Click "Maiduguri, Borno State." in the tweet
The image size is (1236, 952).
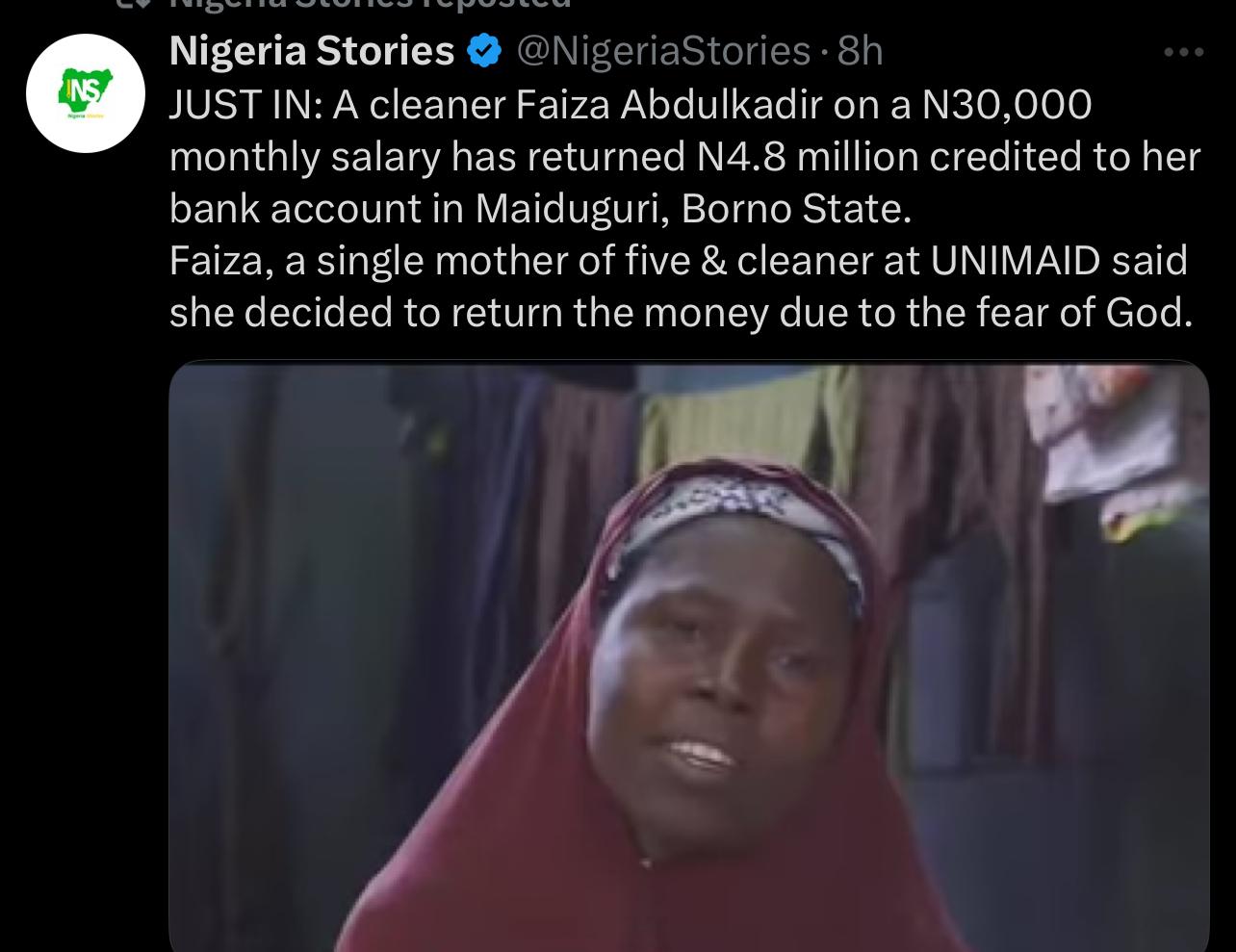[692, 210]
